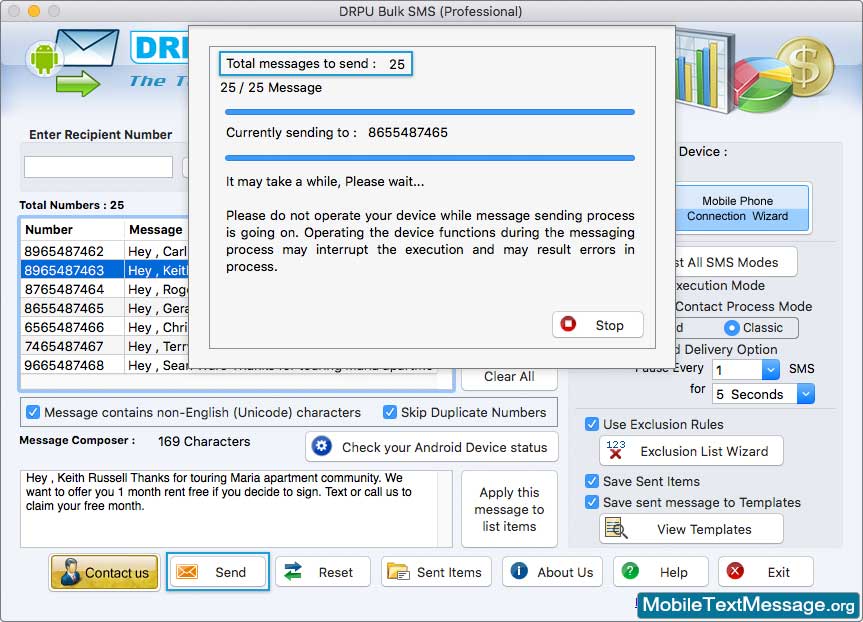This screenshot has height=622, width=863.
Task: Open the 5 Seconds duration dropdown
Action: pos(806,394)
